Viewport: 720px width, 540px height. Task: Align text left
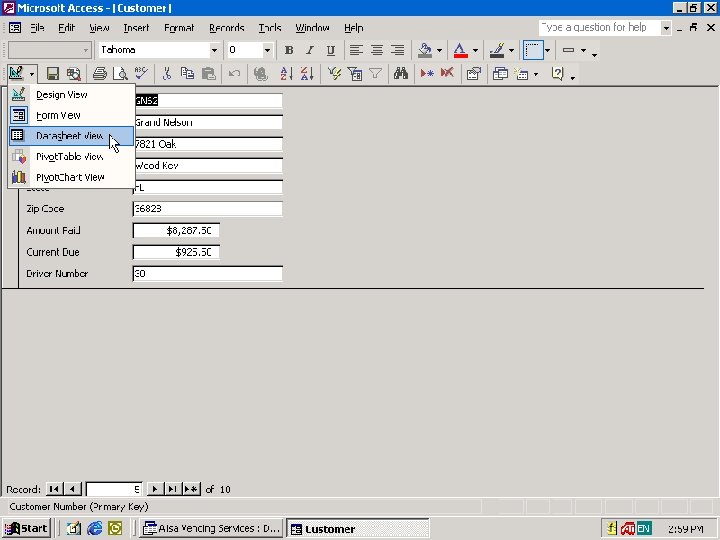[356, 50]
